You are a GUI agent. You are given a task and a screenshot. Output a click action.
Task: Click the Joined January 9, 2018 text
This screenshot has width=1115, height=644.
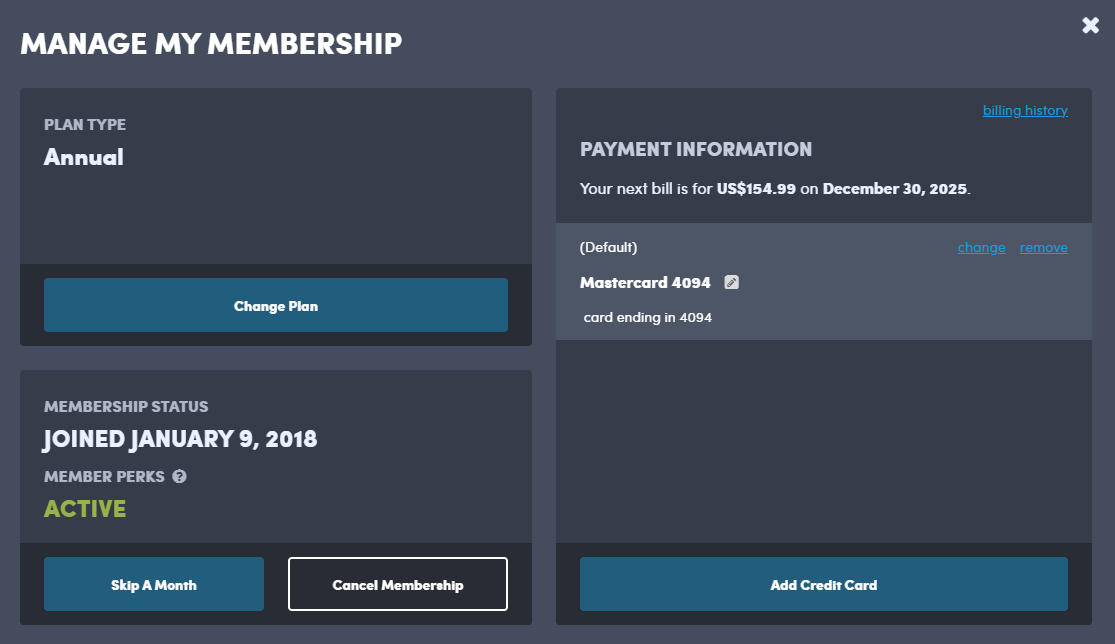point(180,439)
